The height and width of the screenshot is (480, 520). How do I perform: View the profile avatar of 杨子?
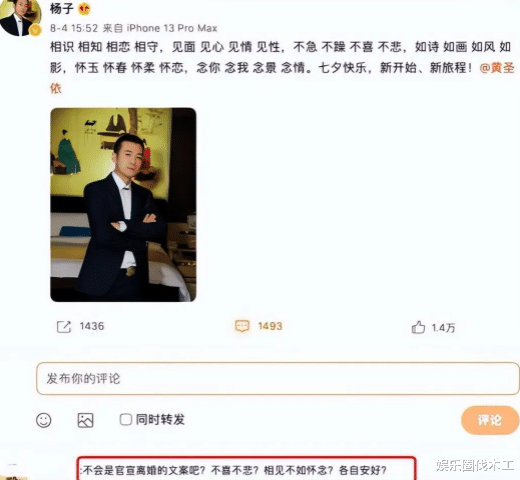(20, 17)
